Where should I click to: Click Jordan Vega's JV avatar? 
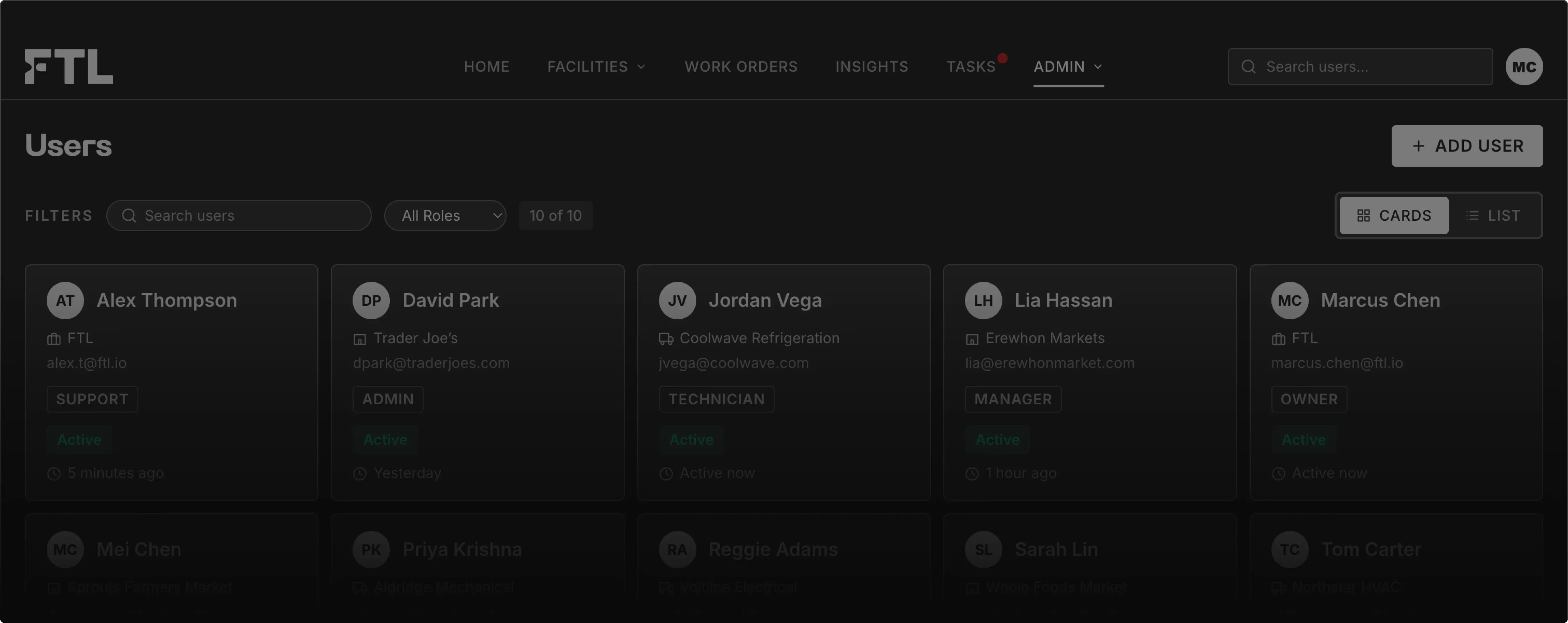(x=677, y=300)
